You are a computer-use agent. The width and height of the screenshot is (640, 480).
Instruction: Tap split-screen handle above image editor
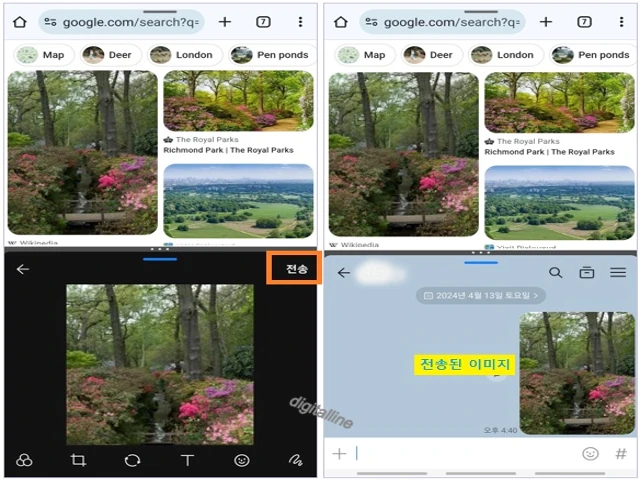[160, 249]
